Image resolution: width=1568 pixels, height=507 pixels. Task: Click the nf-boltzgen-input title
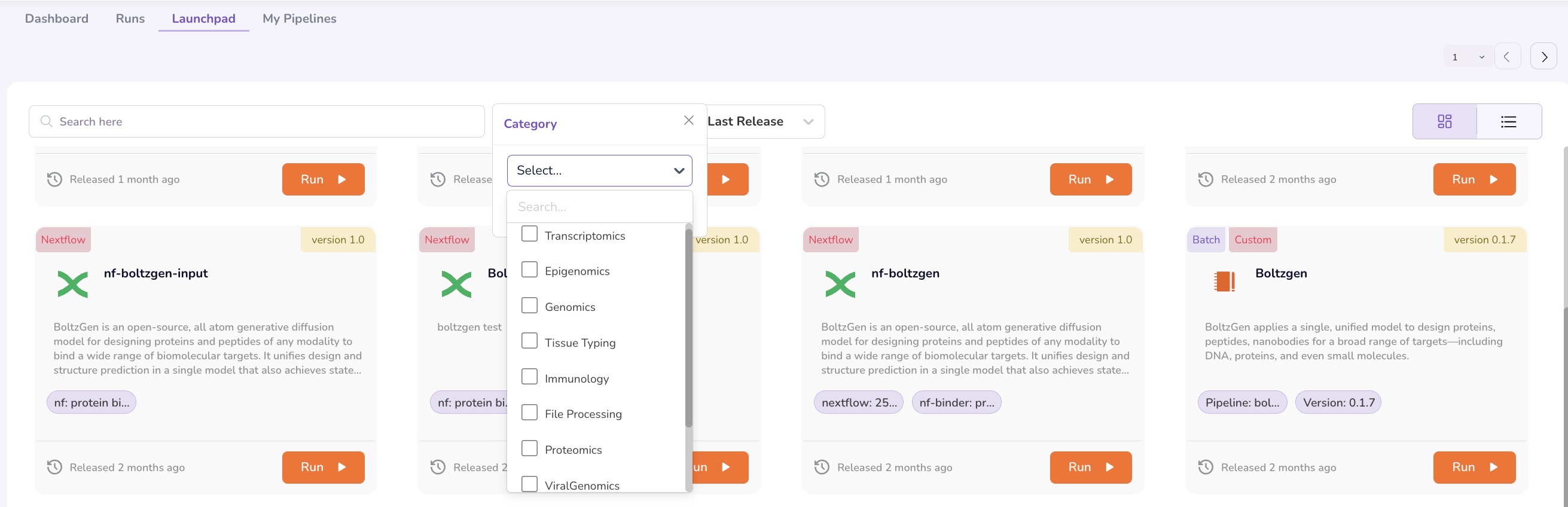click(x=156, y=273)
